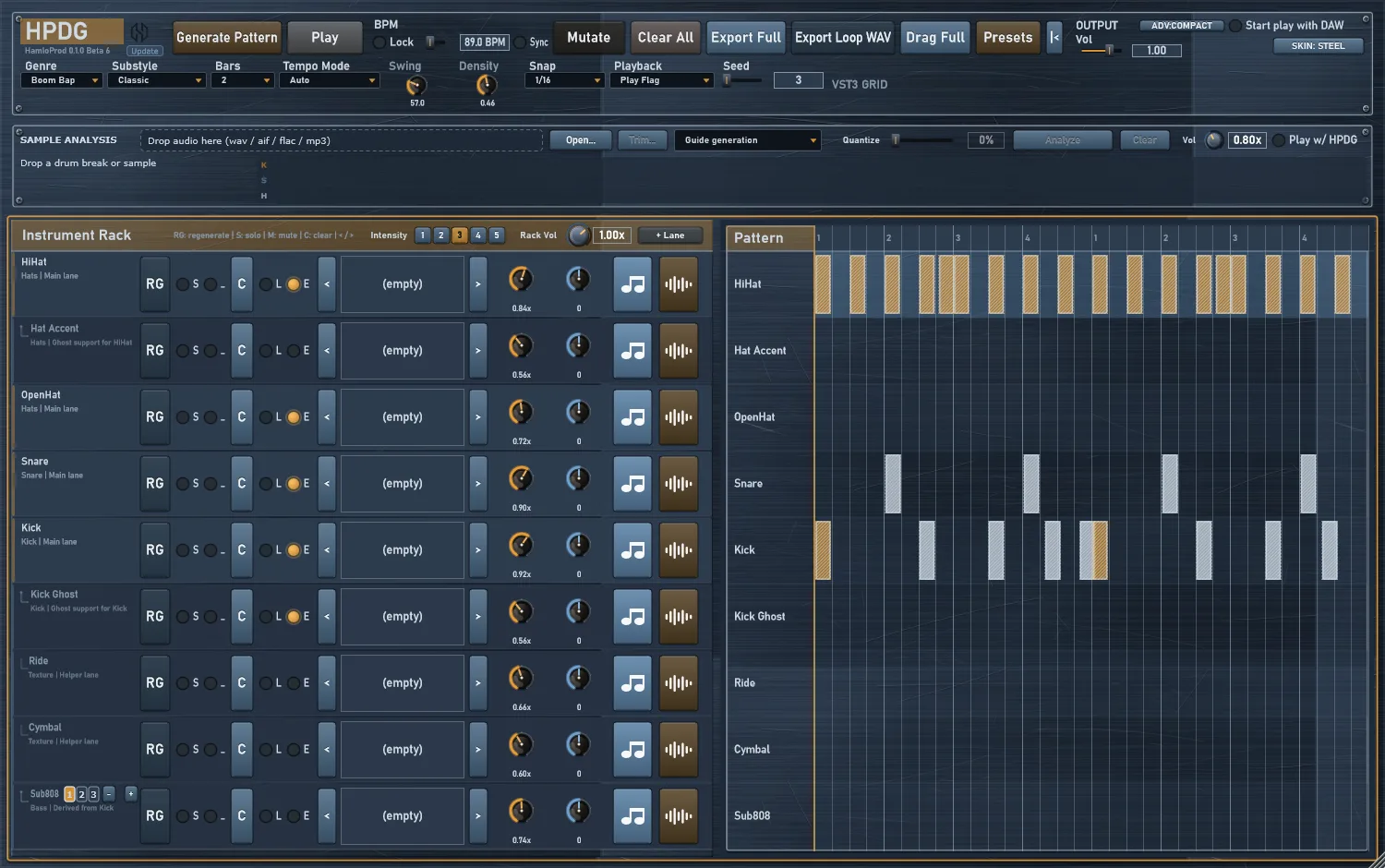This screenshot has height=868, width=1385.
Task: Open the Bars dropdown
Action: (242, 80)
